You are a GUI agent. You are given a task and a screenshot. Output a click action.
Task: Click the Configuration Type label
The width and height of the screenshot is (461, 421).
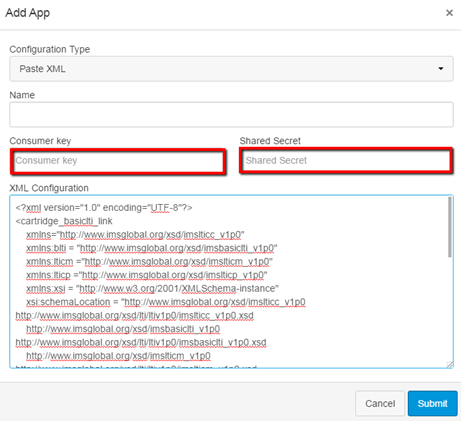point(50,49)
